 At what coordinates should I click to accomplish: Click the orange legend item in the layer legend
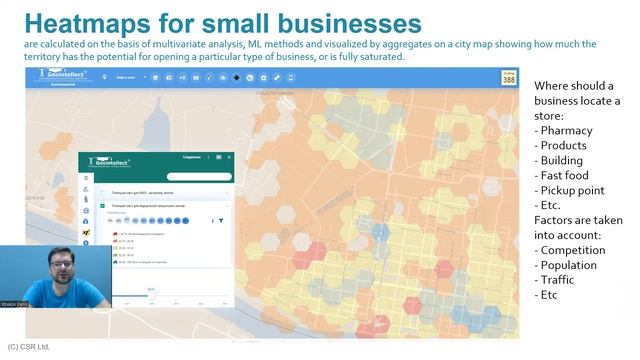tap(124, 241)
